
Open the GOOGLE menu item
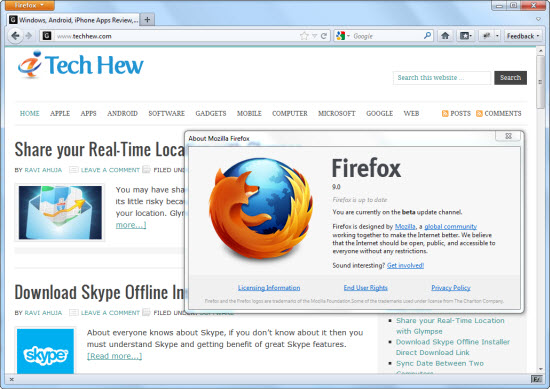[380, 113]
